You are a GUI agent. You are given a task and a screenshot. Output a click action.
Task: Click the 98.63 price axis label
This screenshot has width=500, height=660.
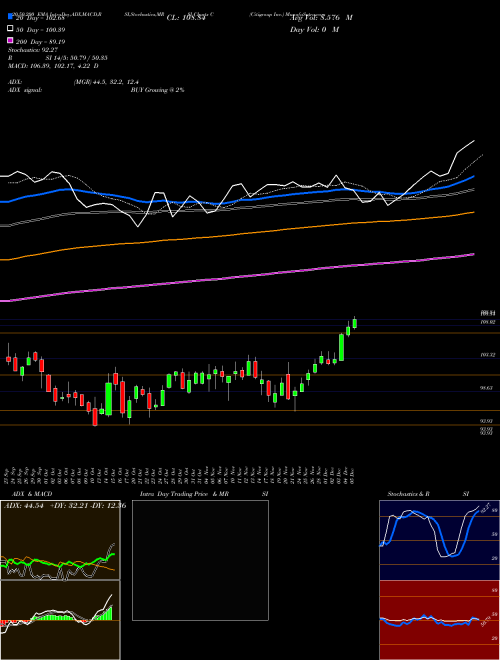487,388
